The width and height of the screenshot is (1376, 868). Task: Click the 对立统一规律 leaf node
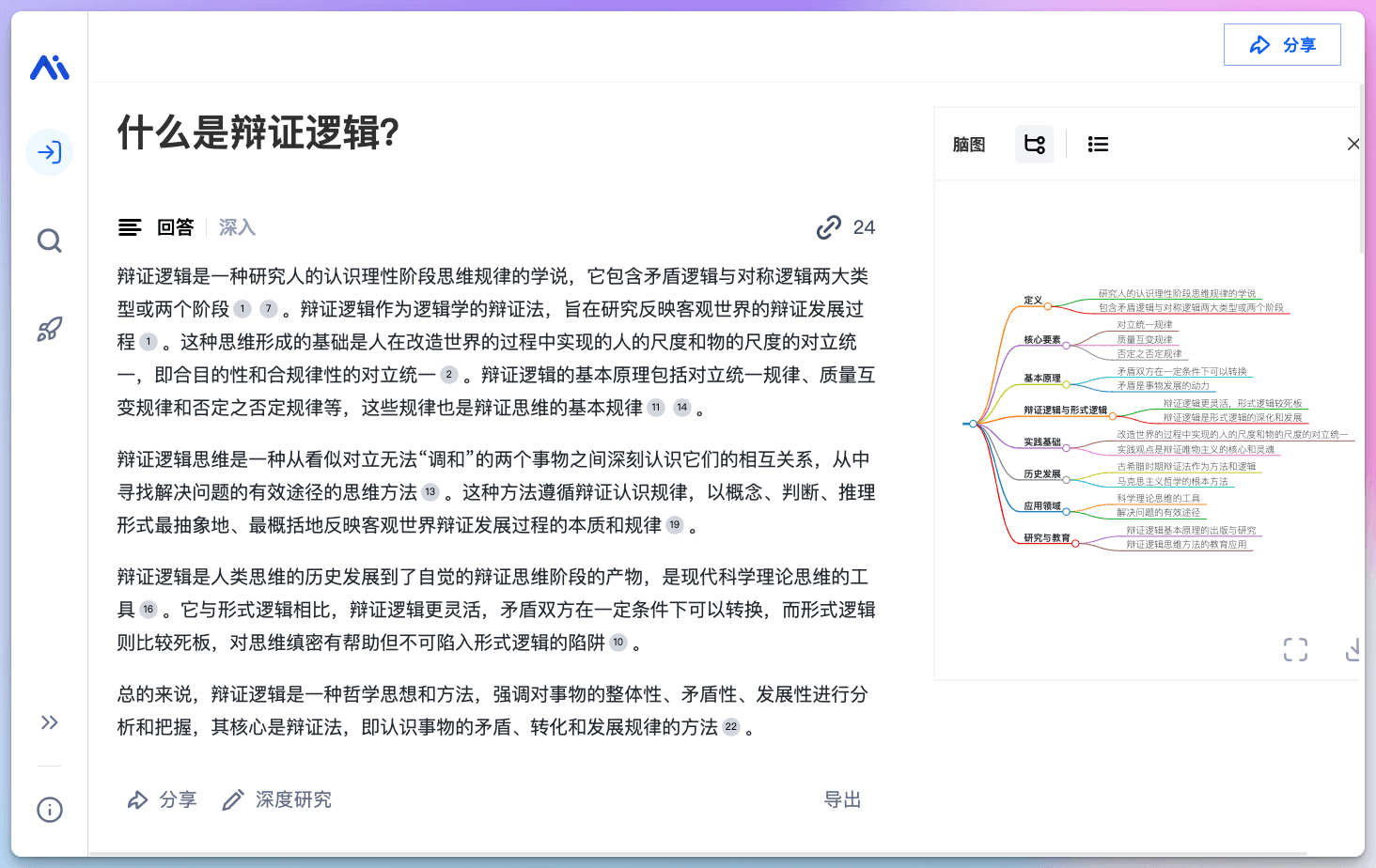(1145, 325)
